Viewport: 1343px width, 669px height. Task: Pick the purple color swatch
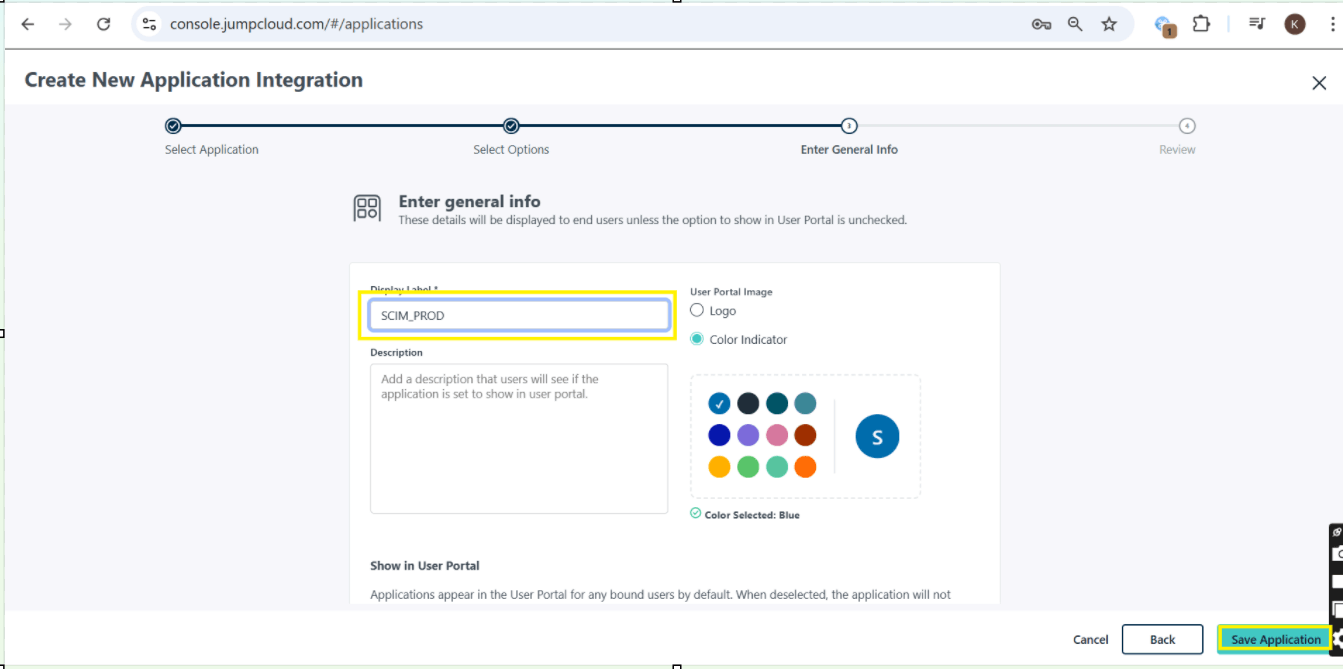point(748,435)
